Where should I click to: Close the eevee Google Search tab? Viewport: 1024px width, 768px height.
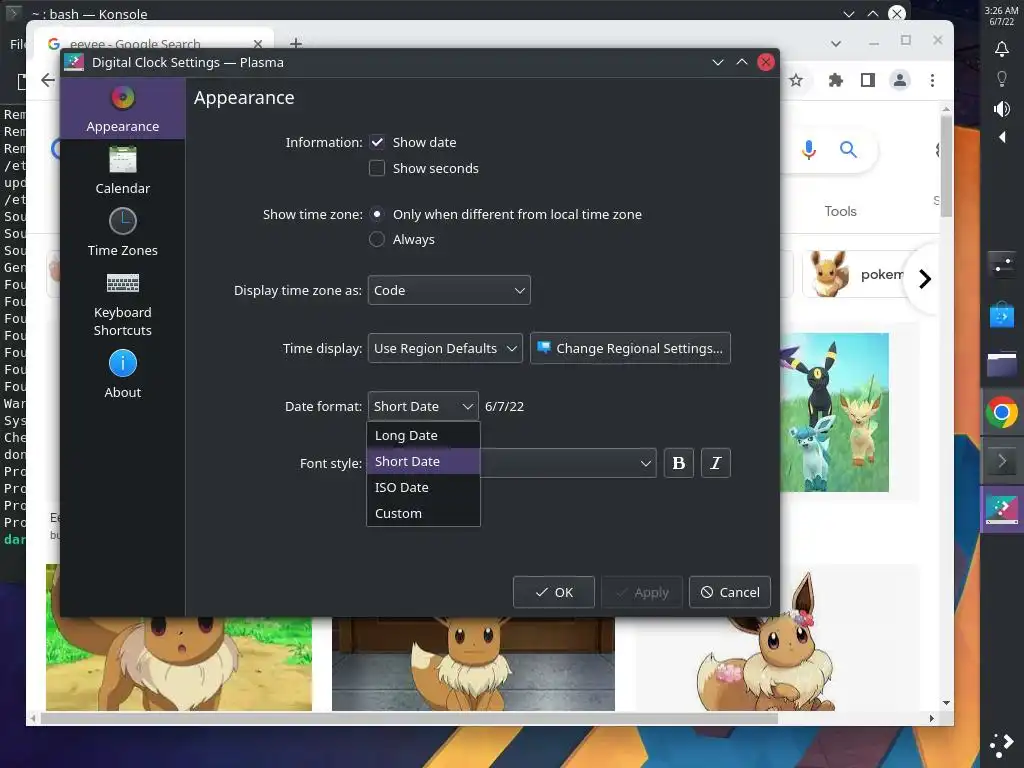point(258,44)
